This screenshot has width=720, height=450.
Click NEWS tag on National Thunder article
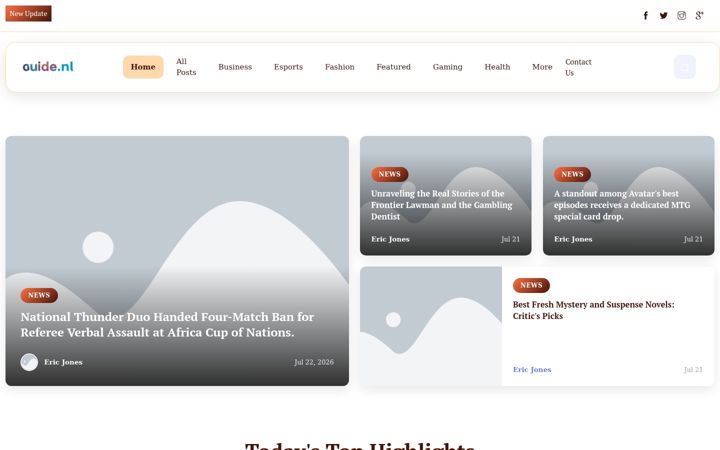click(x=39, y=295)
